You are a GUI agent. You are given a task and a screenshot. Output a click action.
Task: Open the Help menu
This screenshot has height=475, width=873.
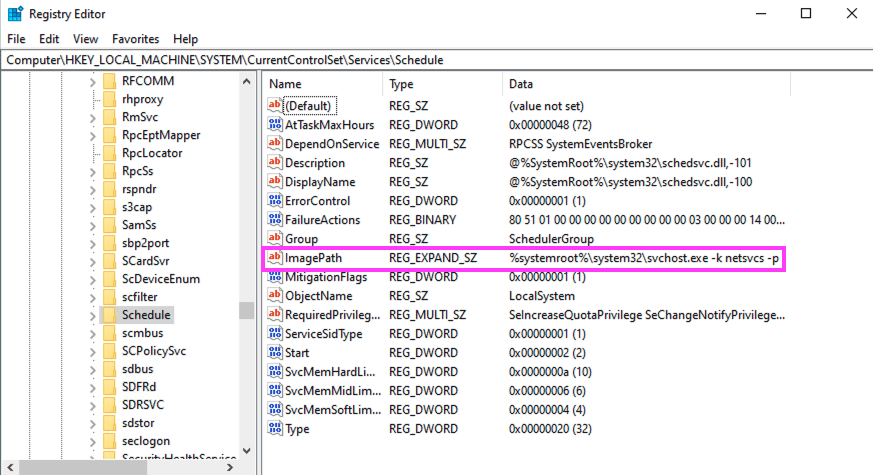click(185, 39)
